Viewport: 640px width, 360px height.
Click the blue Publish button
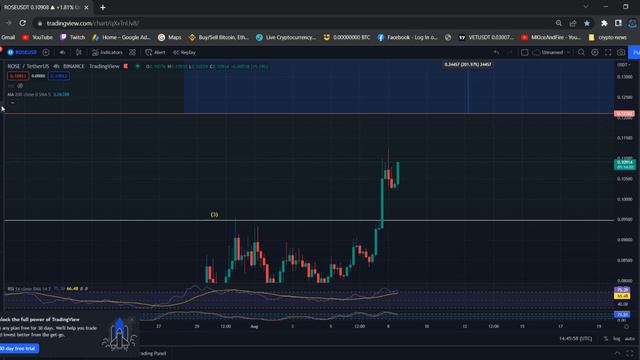(x=635, y=52)
